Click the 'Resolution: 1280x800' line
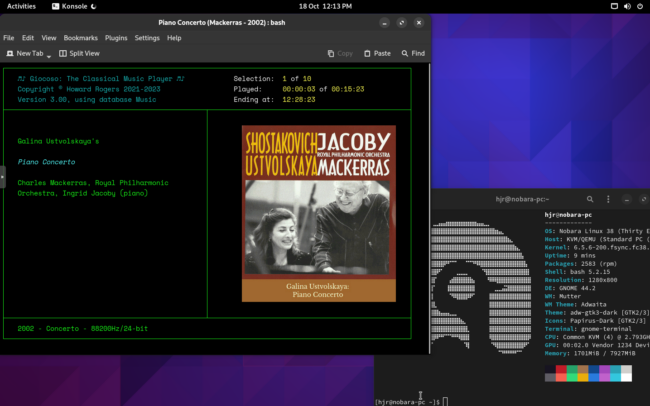This screenshot has height=406, width=650. tap(581, 280)
